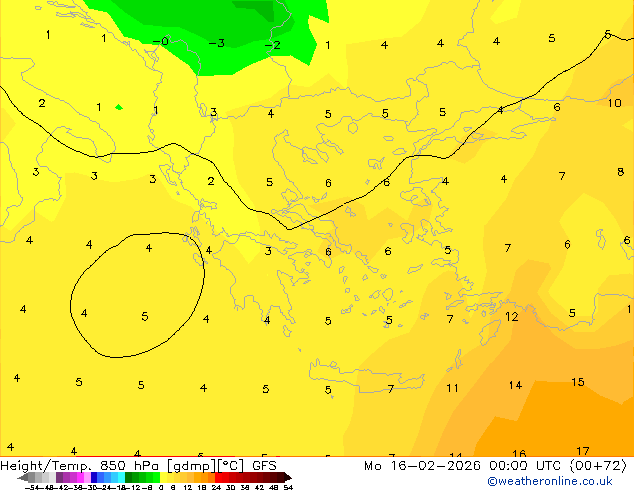Pick the dark purple legend swatch
Screen dimensions: 634x490
59,478
